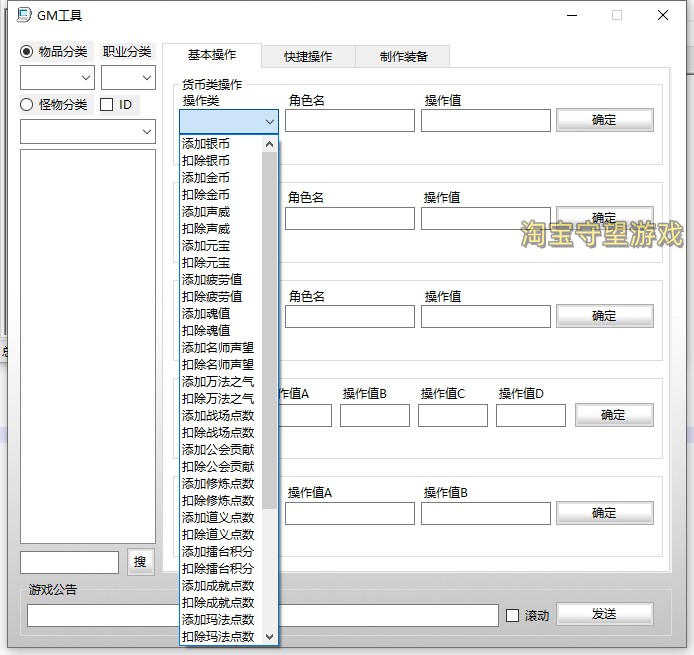The width and height of the screenshot is (694, 655).
Task: Focus the 角色名 field in 货币类操作
Action: point(350,121)
